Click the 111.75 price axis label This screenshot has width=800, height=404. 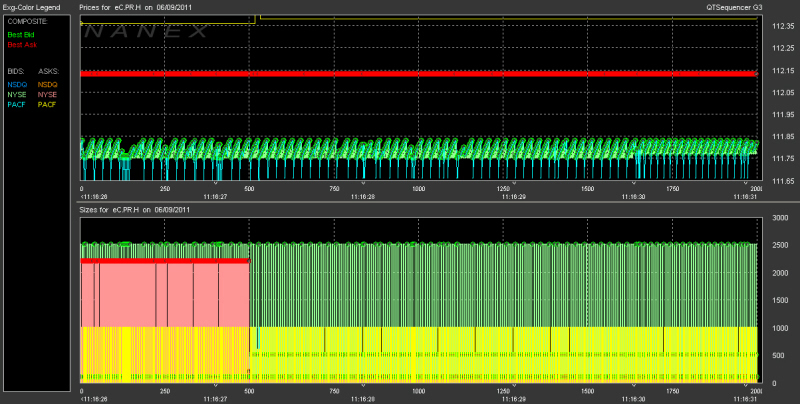783,159
